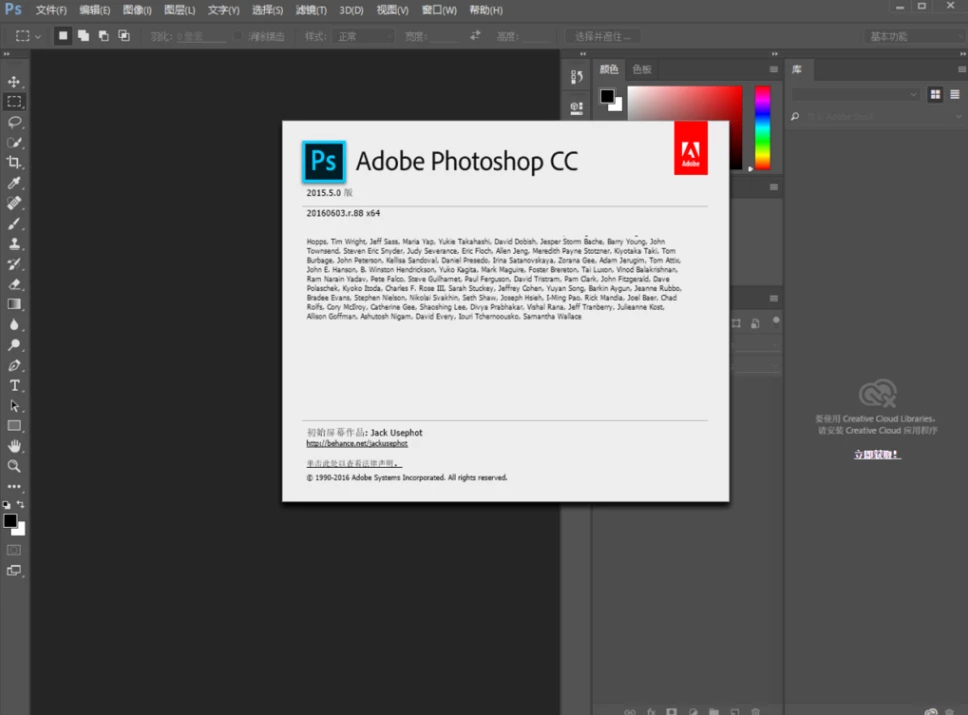Toggle the anti-alias checkbox
Screen dimensions: 968x715
click(x=238, y=36)
